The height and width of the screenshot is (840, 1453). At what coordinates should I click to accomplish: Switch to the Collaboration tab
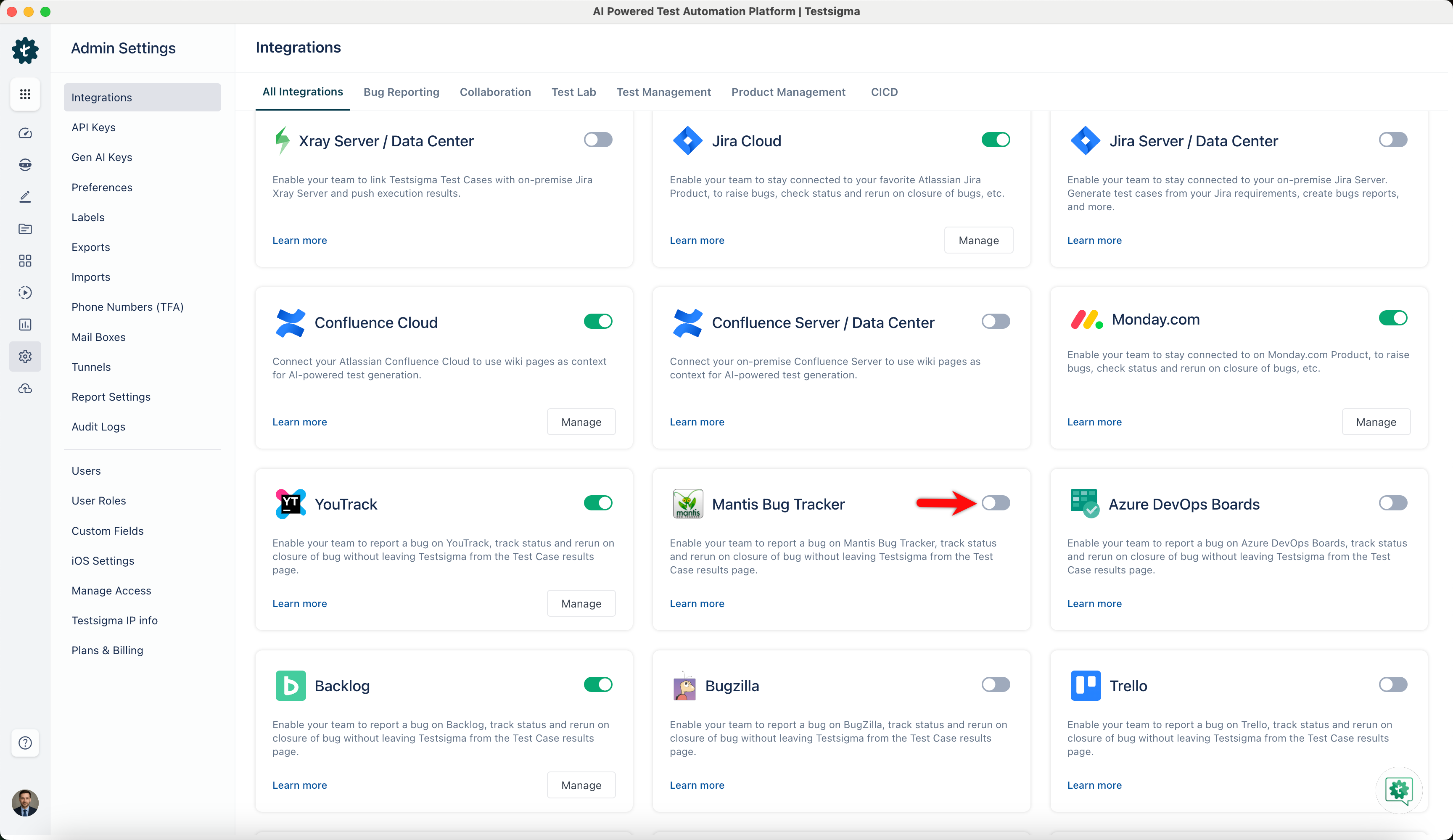tap(495, 92)
